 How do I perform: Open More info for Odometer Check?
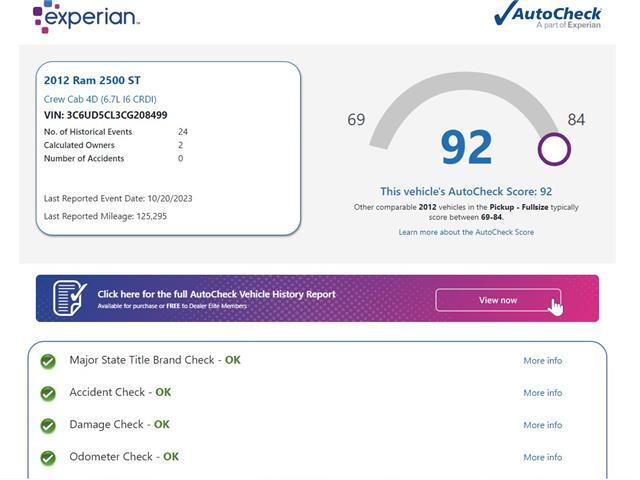coord(542,457)
